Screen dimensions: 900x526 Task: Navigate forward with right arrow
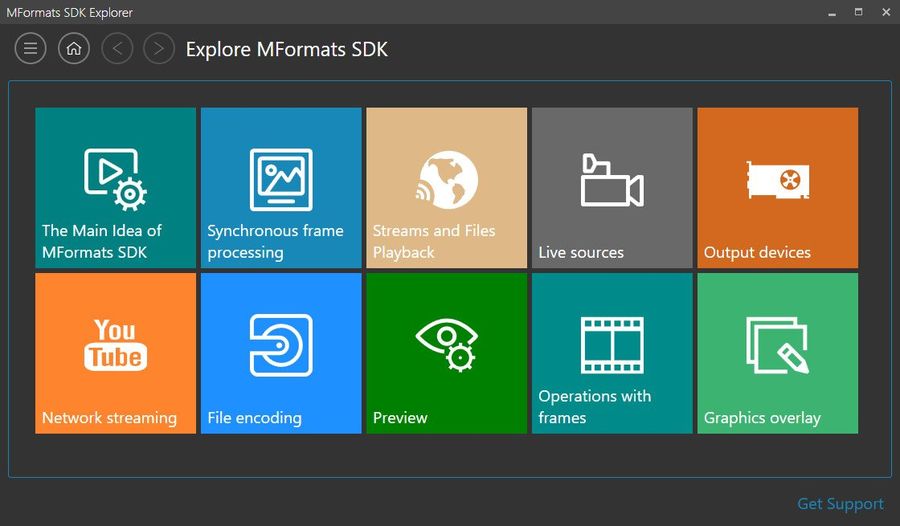point(159,48)
